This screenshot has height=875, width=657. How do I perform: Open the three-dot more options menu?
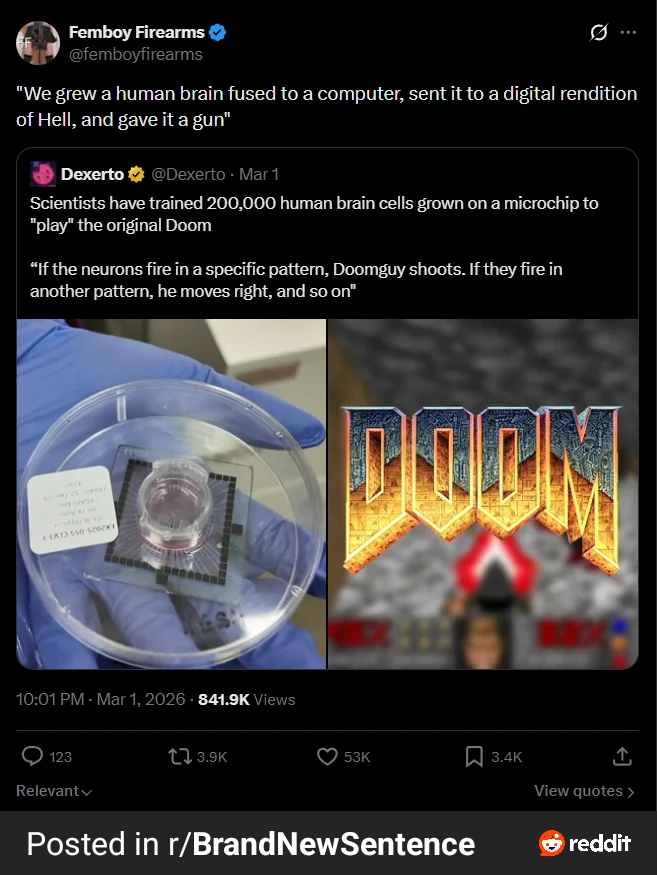pos(629,32)
